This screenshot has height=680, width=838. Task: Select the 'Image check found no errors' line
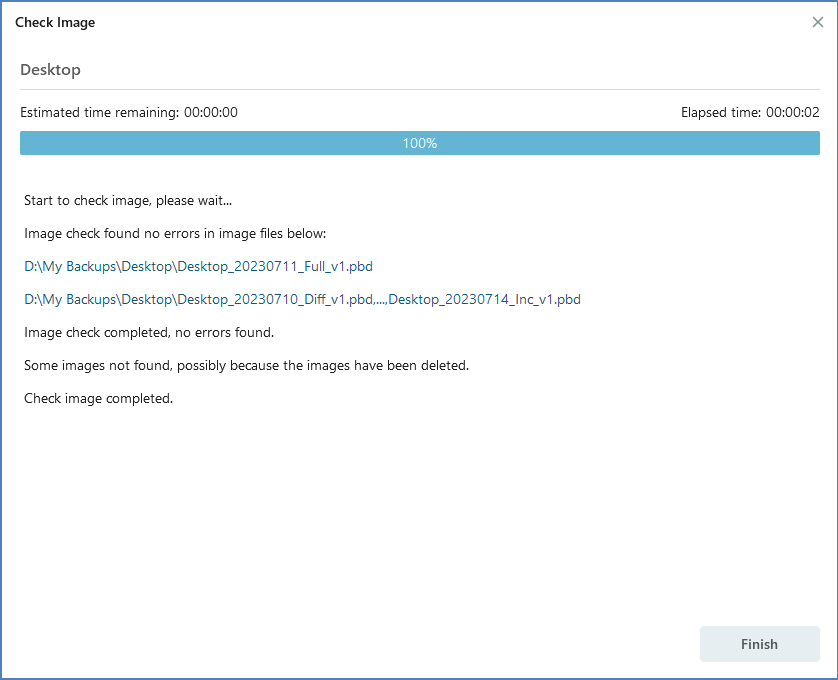(x=175, y=234)
